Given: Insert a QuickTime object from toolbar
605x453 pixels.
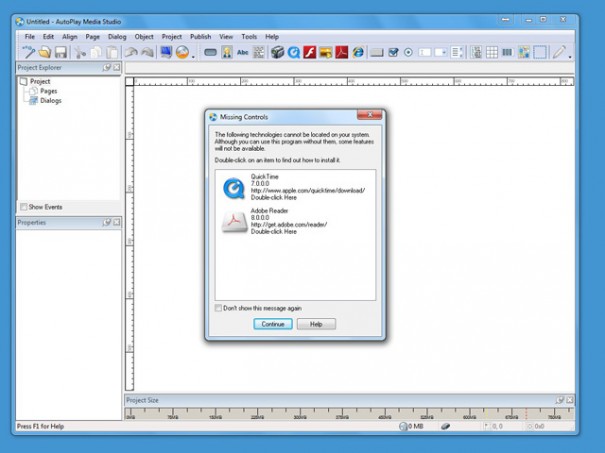Looking at the screenshot, I should point(294,52).
